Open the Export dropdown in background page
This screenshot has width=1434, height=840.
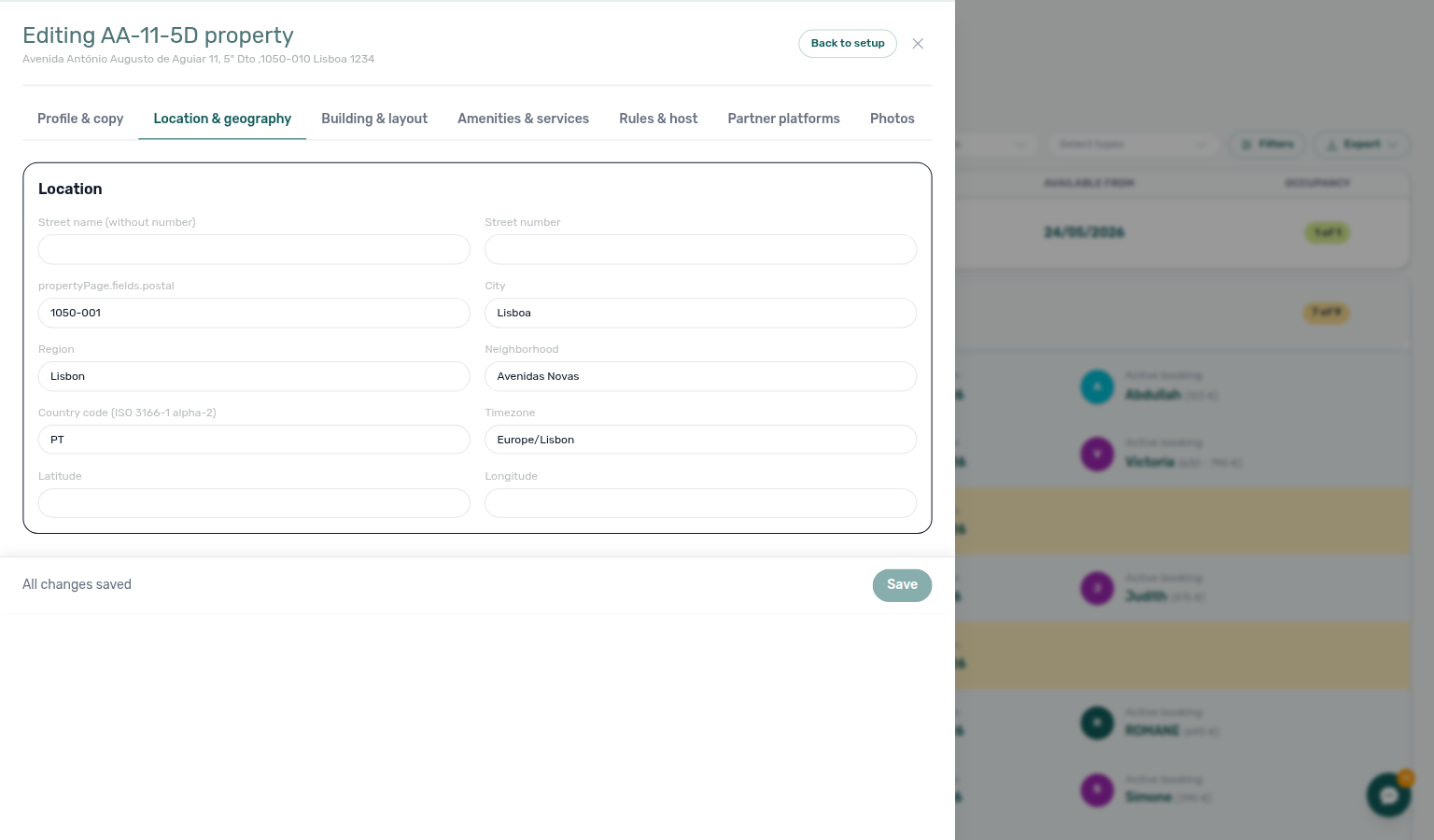pos(1361,144)
